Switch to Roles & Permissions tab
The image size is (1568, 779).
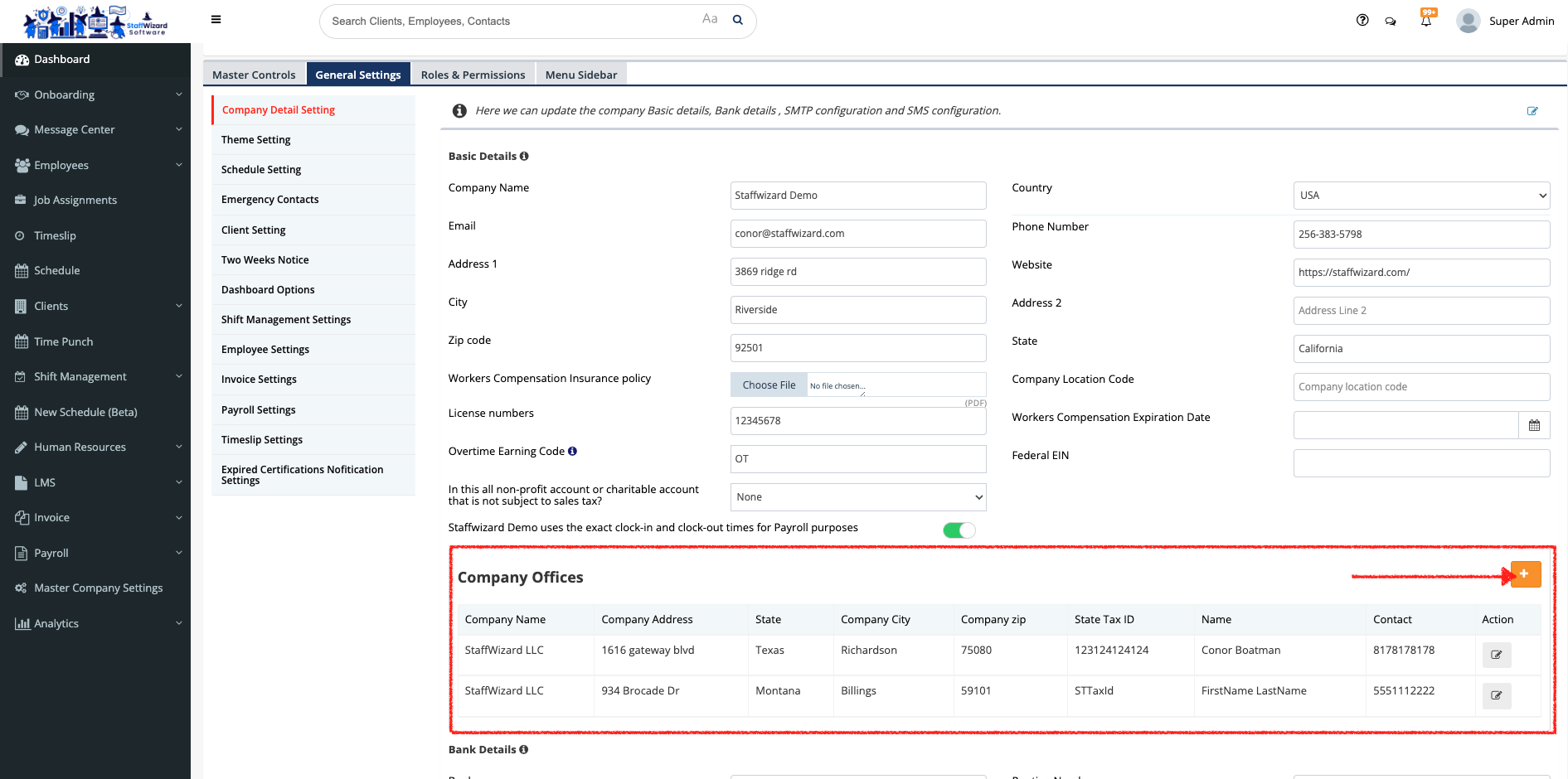click(x=473, y=75)
